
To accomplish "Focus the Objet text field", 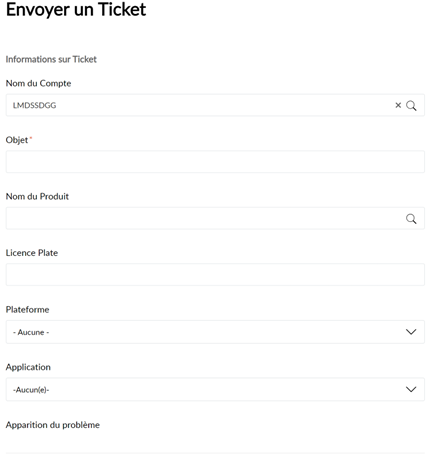I will pos(215,162).
